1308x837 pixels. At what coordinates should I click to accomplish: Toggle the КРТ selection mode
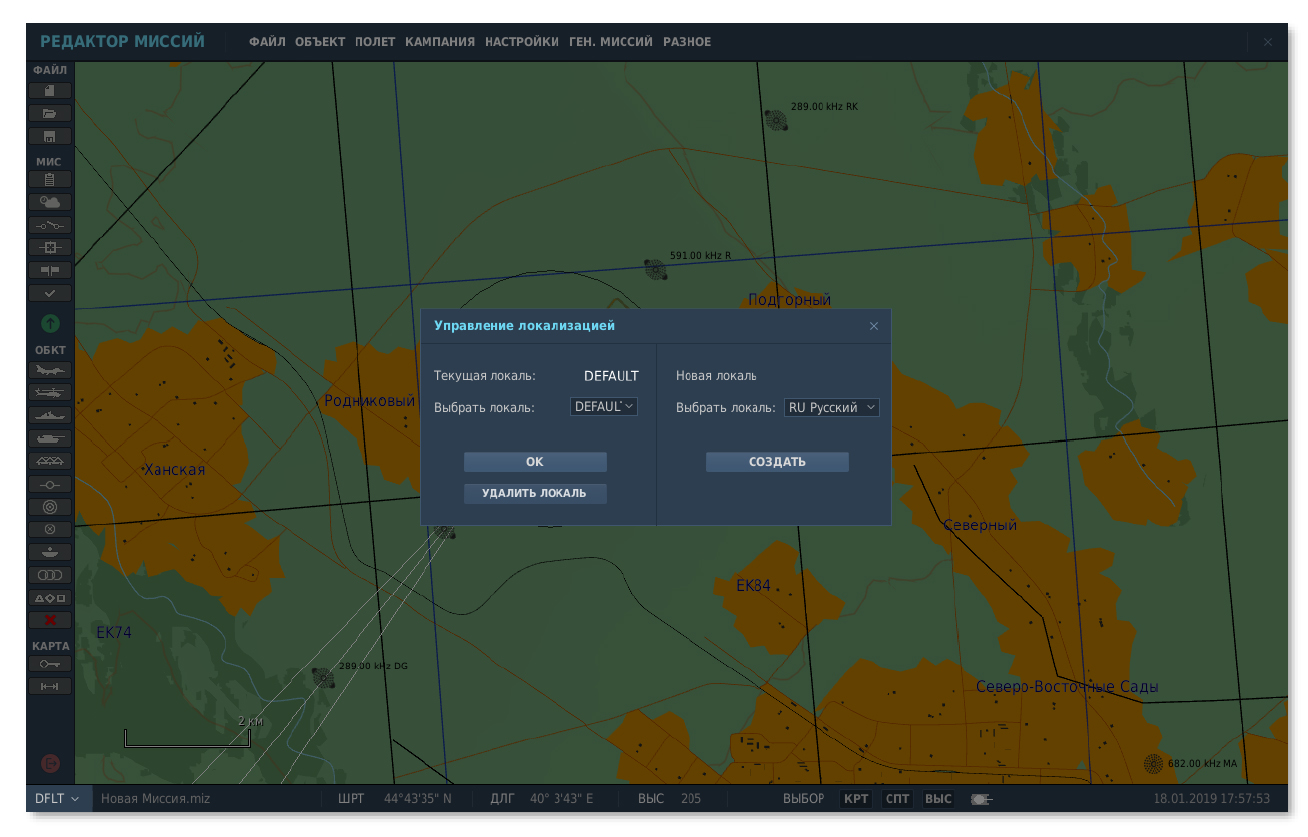[x=855, y=799]
